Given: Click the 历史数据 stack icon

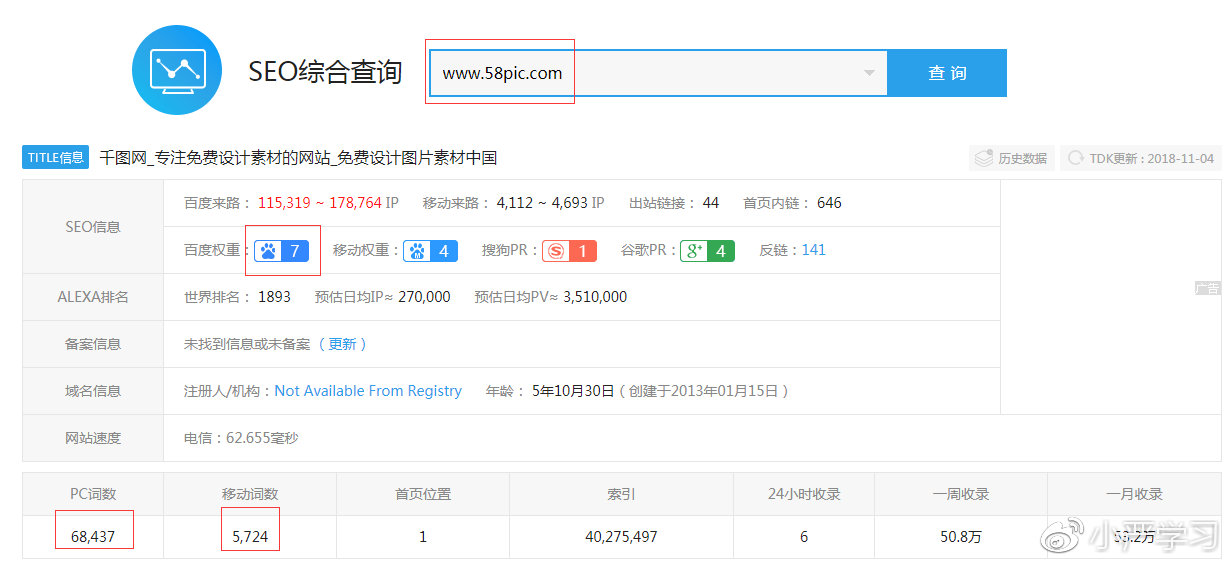Looking at the screenshot, I should click(x=984, y=158).
